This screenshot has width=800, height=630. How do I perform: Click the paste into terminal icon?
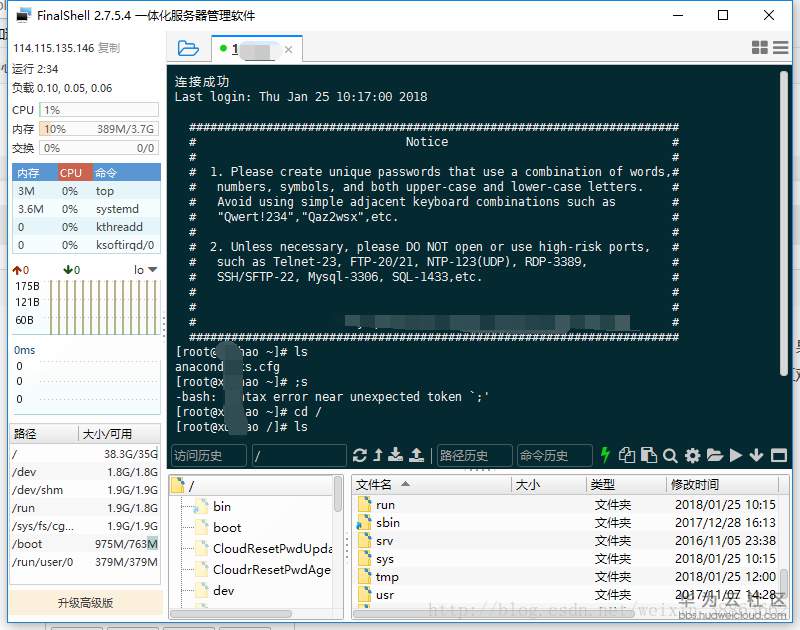[648, 455]
